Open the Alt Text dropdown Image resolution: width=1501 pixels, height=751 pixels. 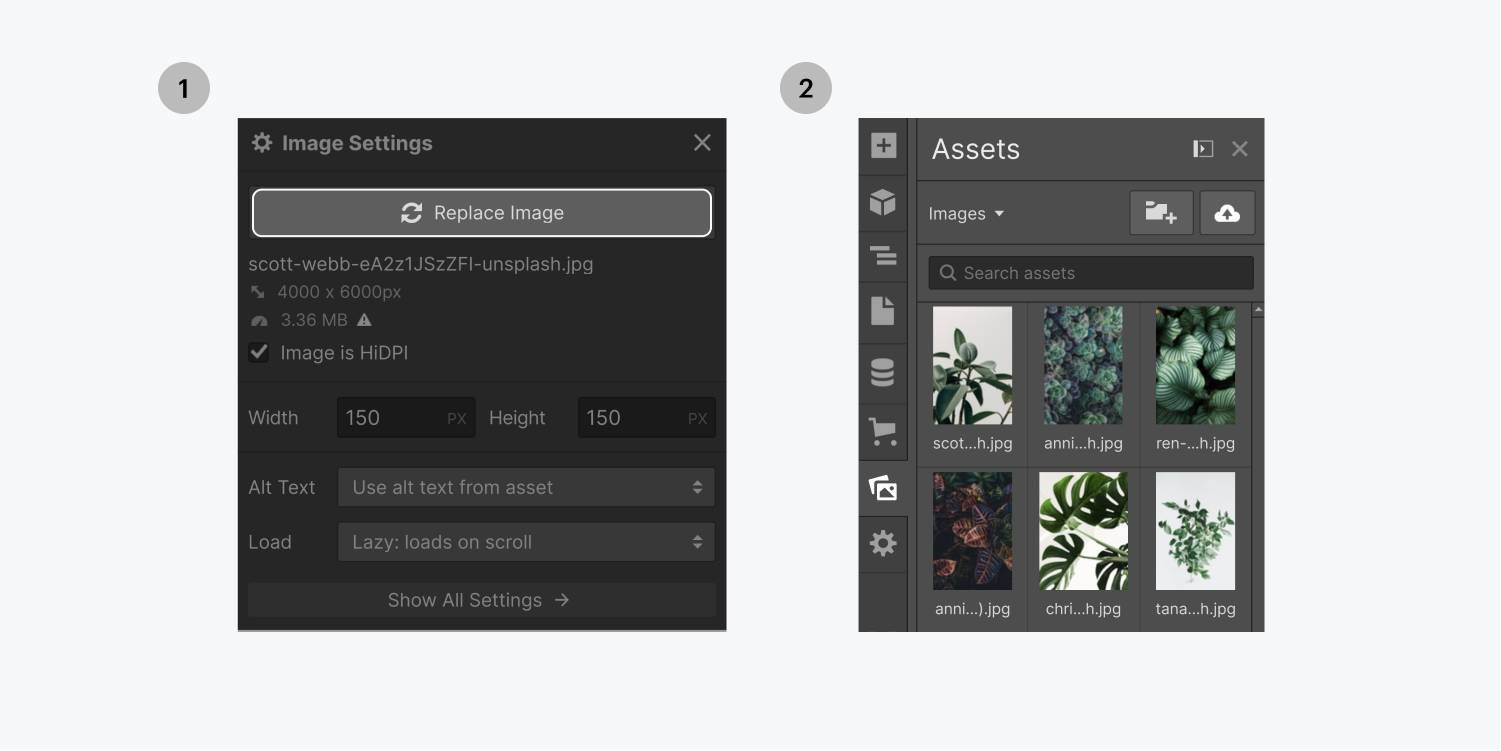526,487
